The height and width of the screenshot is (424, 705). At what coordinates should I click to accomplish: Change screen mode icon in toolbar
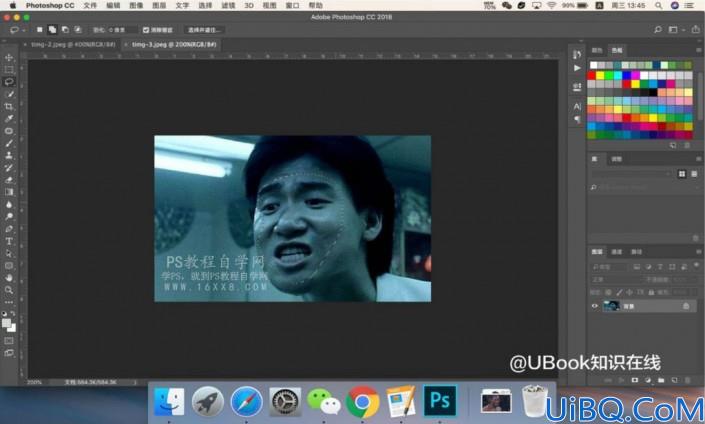[9, 353]
